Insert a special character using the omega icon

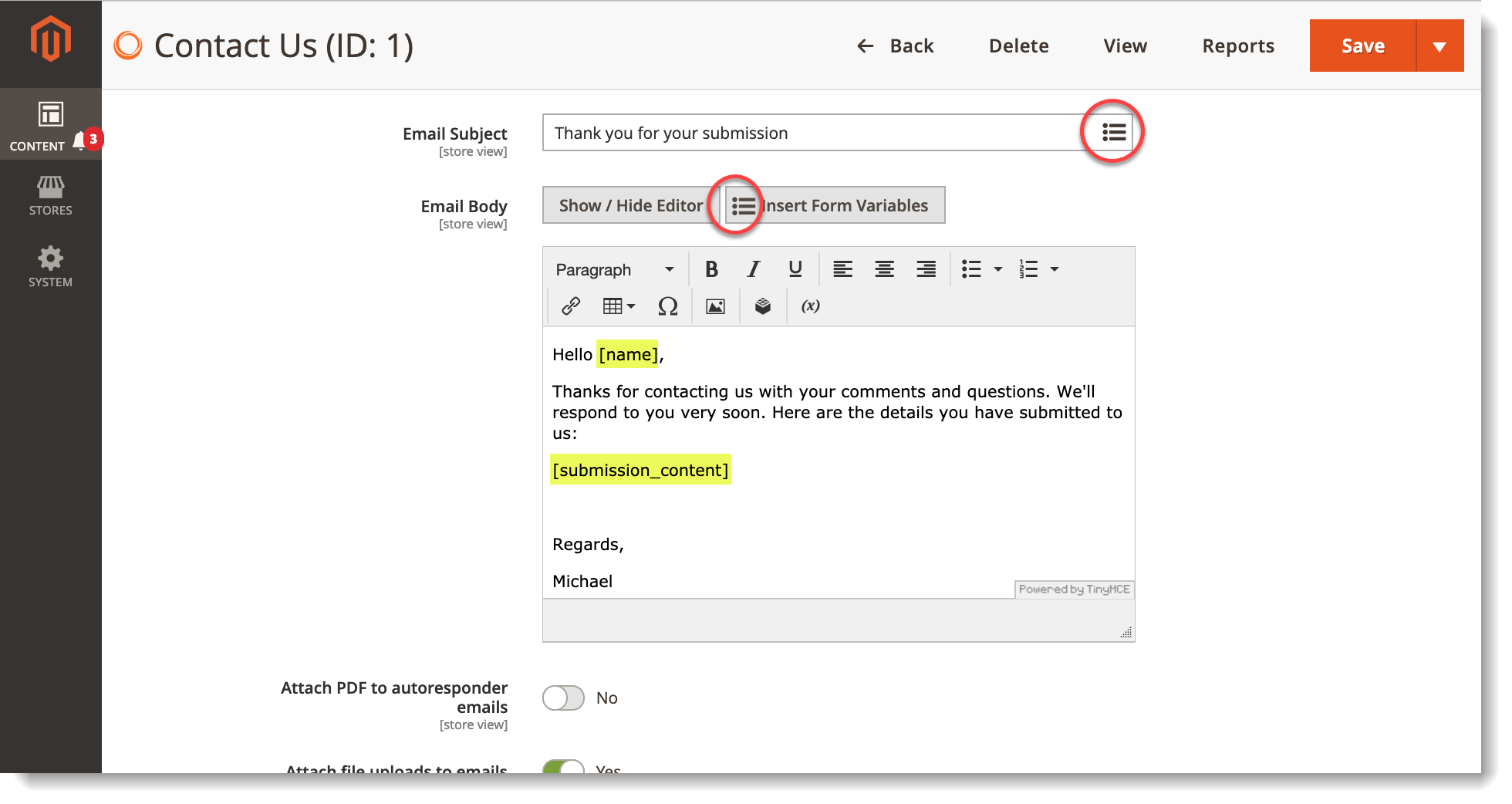[668, 306]
